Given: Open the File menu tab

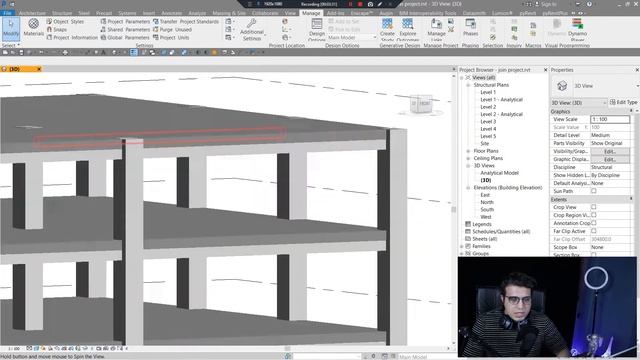Looking at the screenshot, I should [x=7, y=13].
